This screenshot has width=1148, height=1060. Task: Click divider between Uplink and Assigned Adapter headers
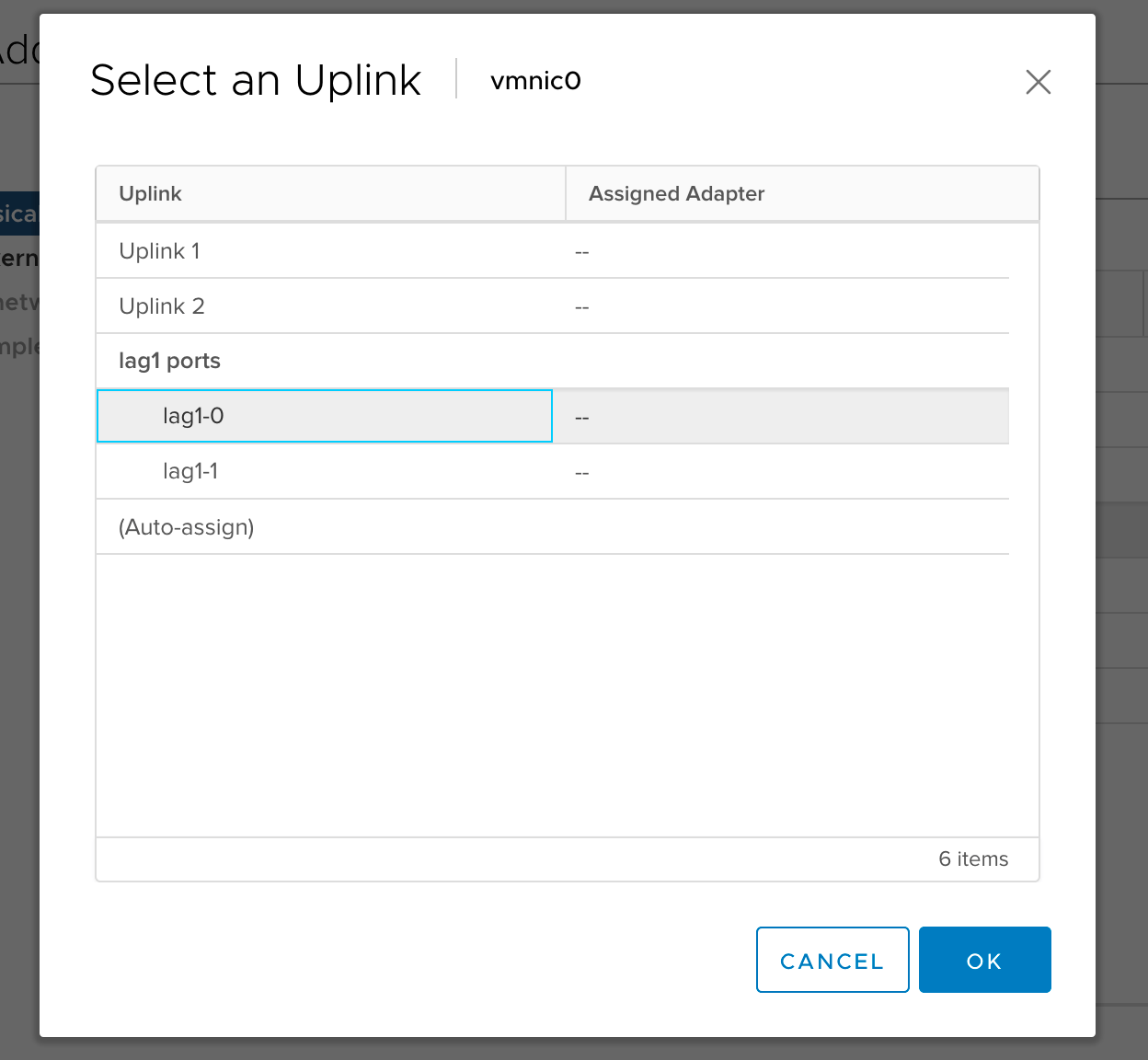566,194
